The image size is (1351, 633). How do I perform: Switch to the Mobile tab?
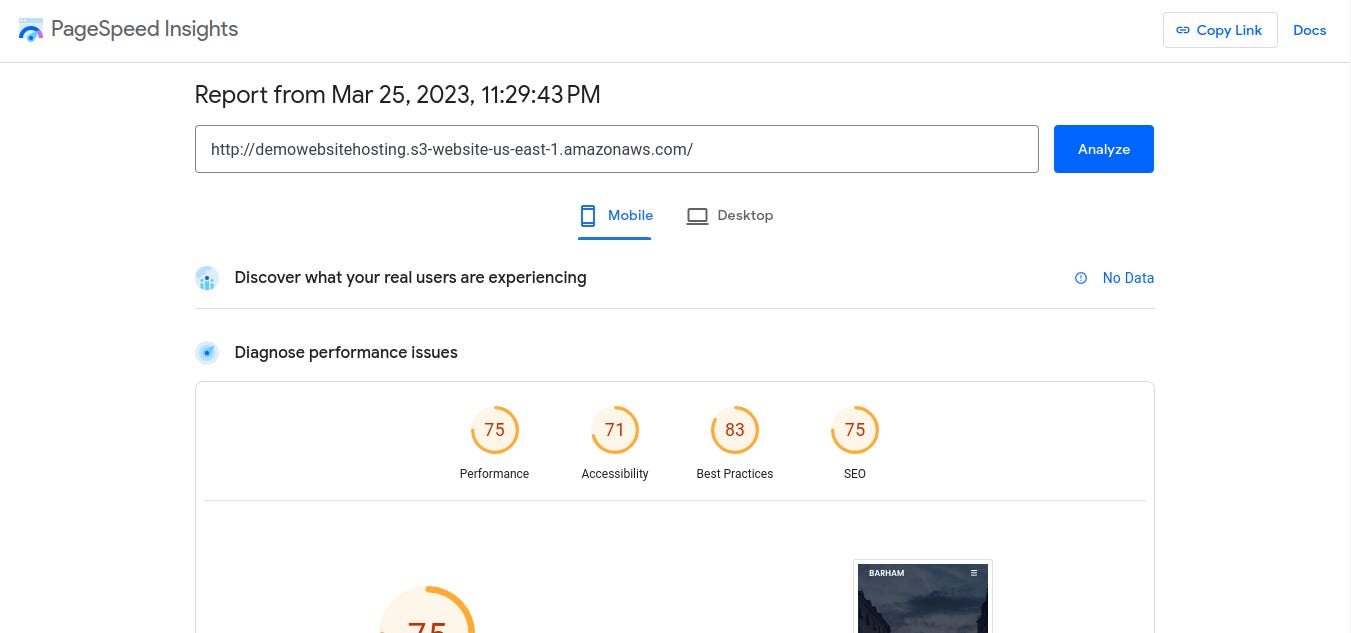pyautogui.click(x=615, y=216)
